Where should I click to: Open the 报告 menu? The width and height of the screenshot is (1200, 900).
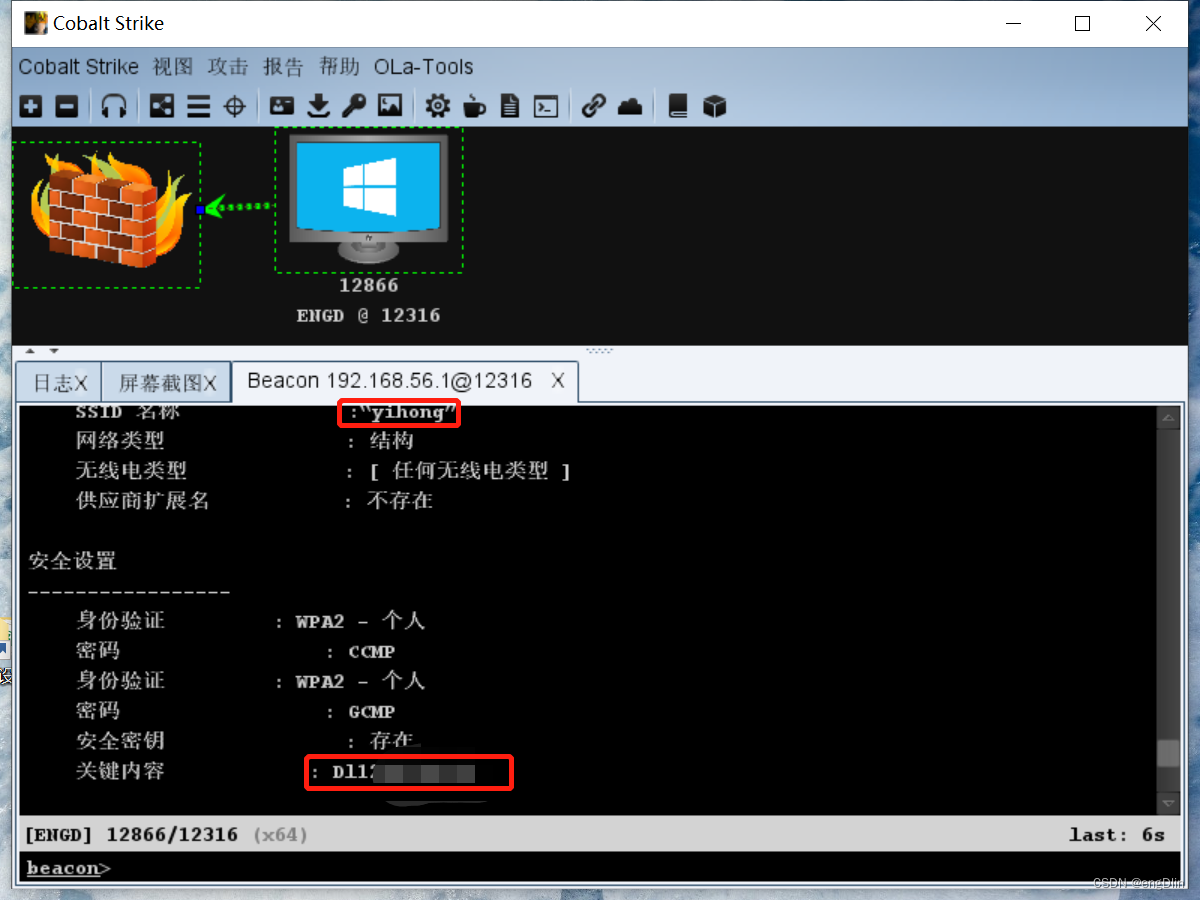283,67
